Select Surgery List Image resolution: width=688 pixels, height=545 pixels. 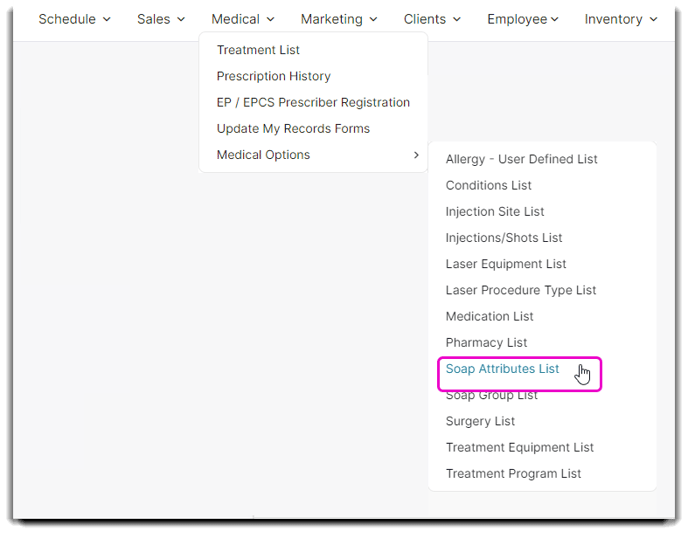480,421
